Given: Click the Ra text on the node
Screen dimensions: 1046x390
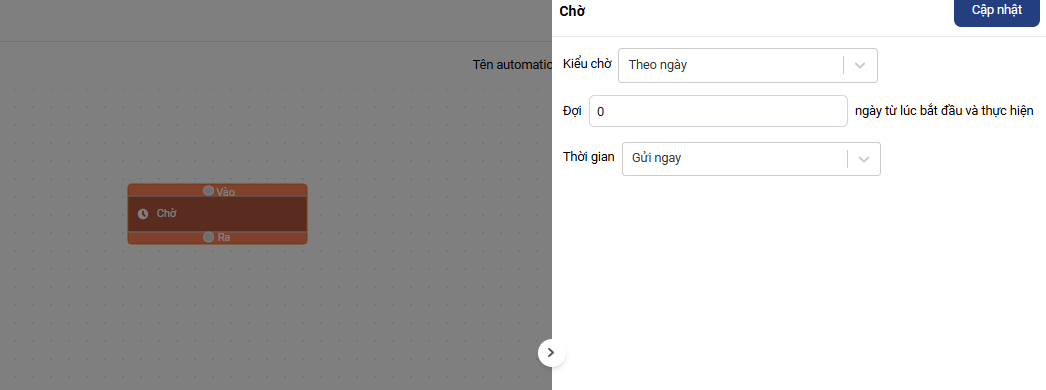Looking at the screenshot, I should pos(224,237).
